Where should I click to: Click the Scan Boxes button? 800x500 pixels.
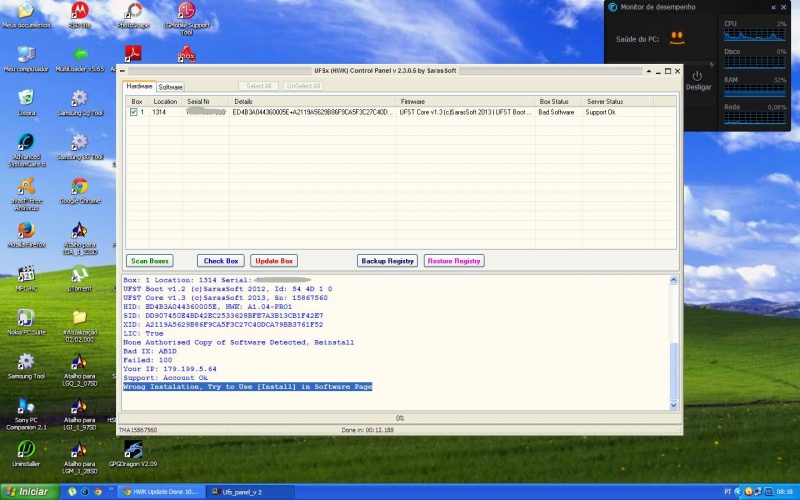click(149, 261)
